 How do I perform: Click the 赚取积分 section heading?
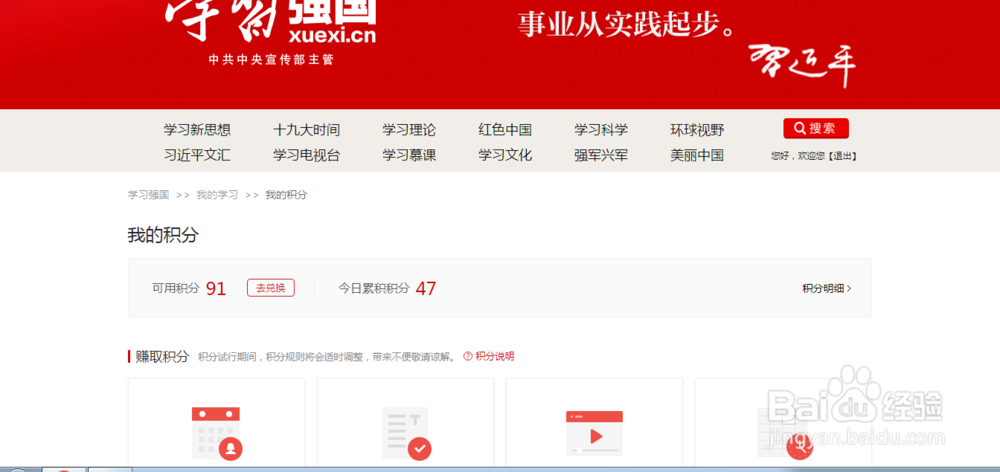point(162,357)
